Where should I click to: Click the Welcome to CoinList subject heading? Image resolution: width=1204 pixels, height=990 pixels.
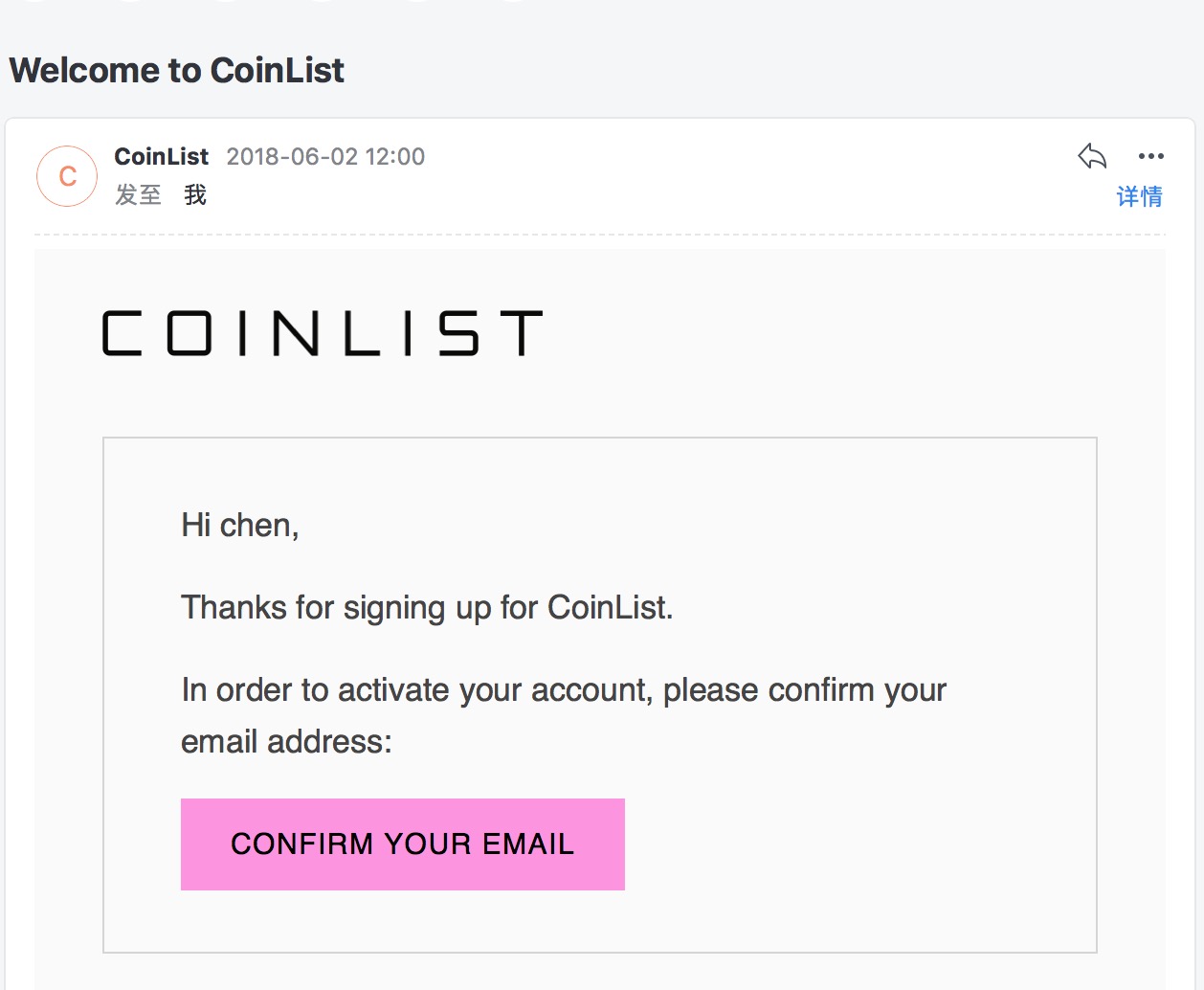(177, 70)
